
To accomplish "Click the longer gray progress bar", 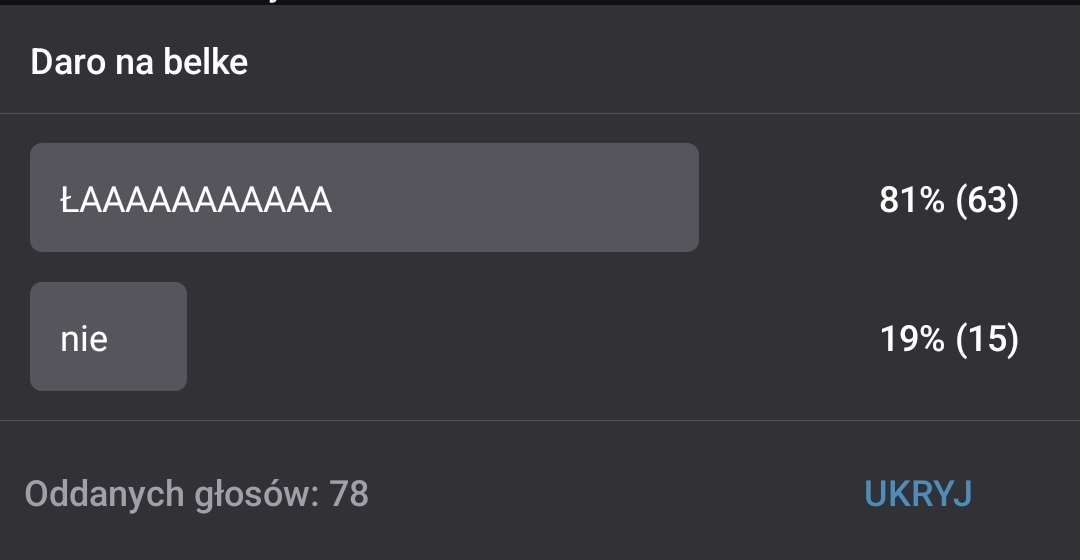I will point(364,198).
